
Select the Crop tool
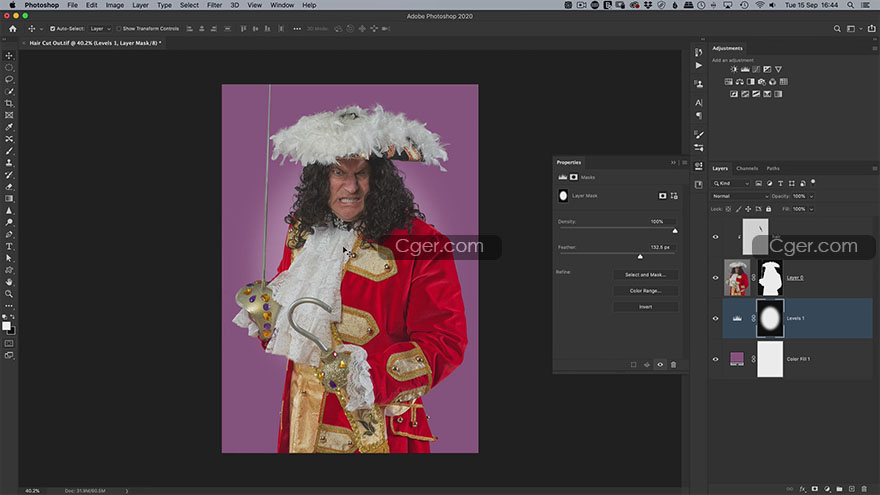click(9, 103)
